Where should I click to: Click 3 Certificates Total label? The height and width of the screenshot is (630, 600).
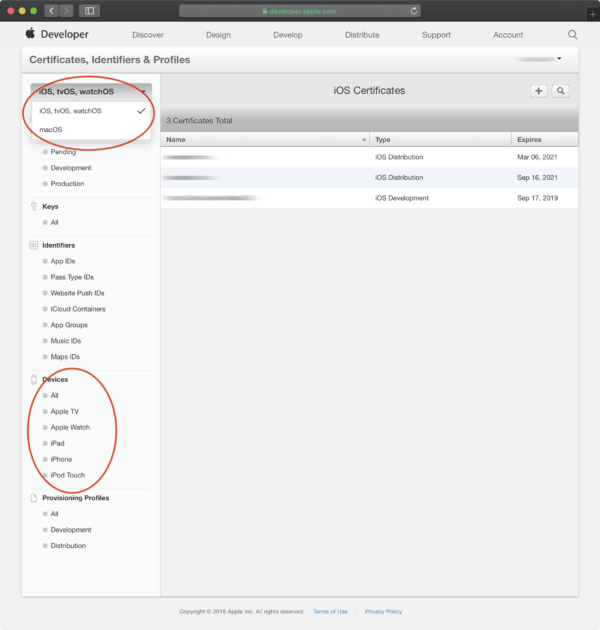point(199,121)
